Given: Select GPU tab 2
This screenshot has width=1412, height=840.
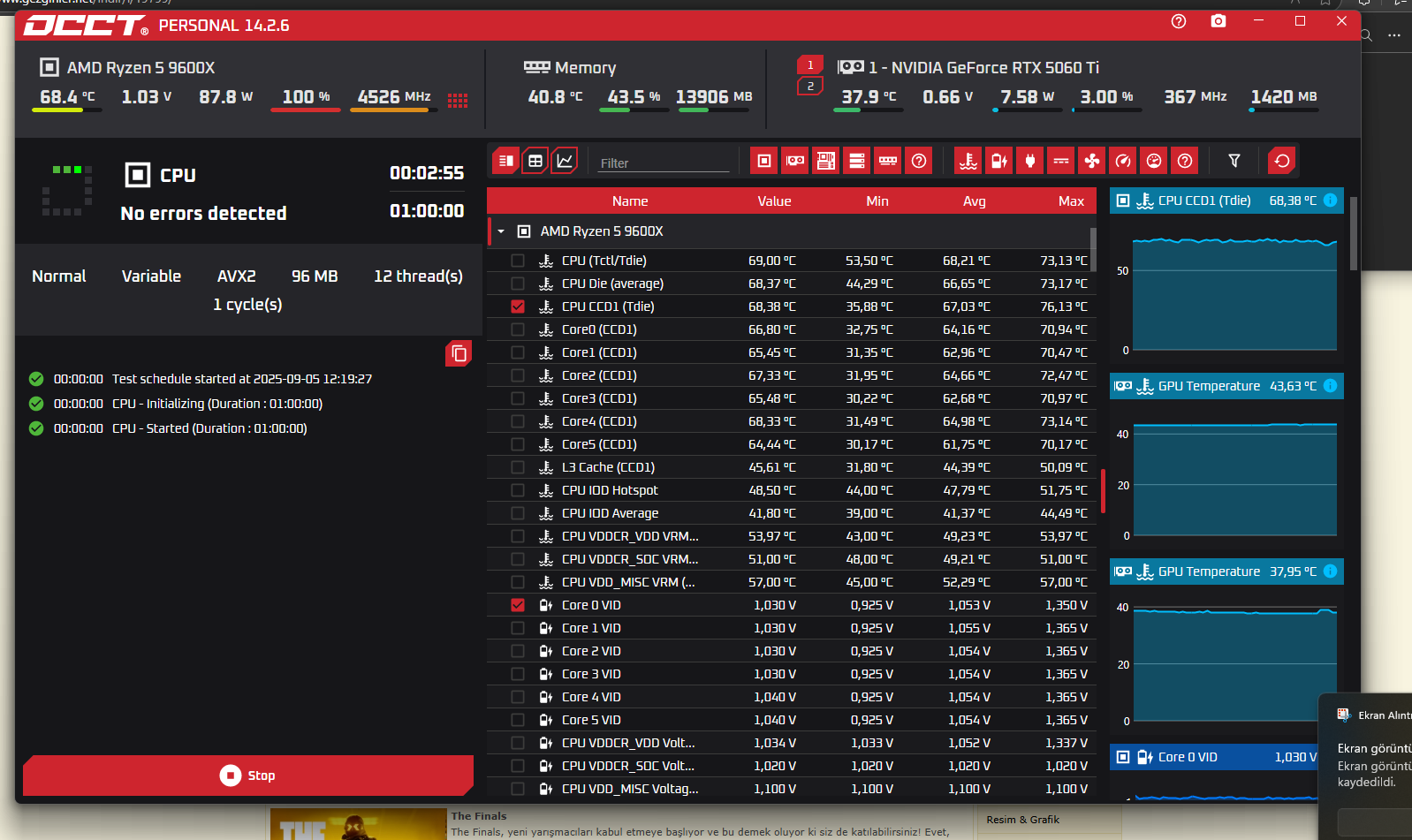Looking at the screenshot, I should (x=810, y=86).
